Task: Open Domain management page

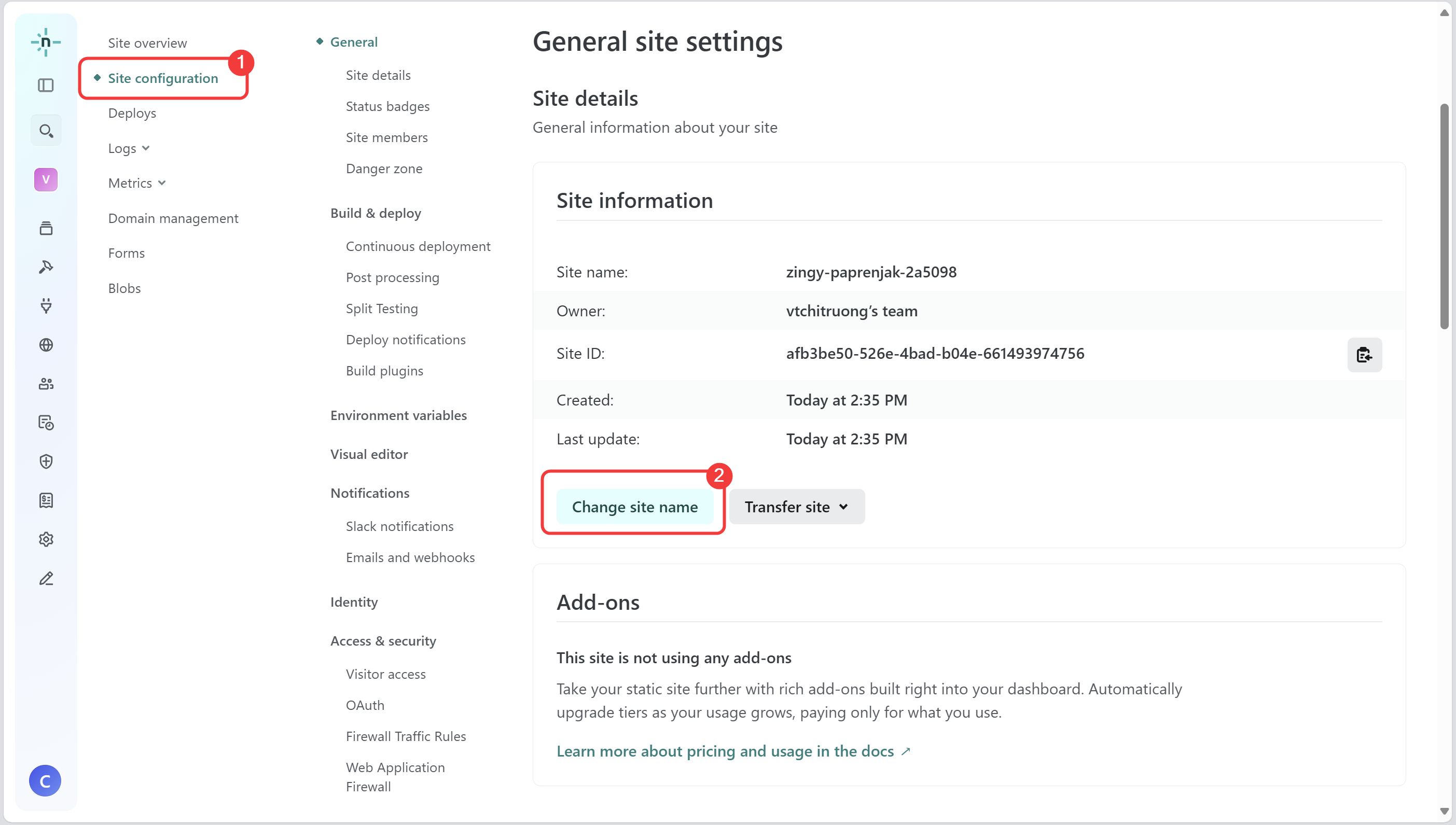Action: [173, 218]
